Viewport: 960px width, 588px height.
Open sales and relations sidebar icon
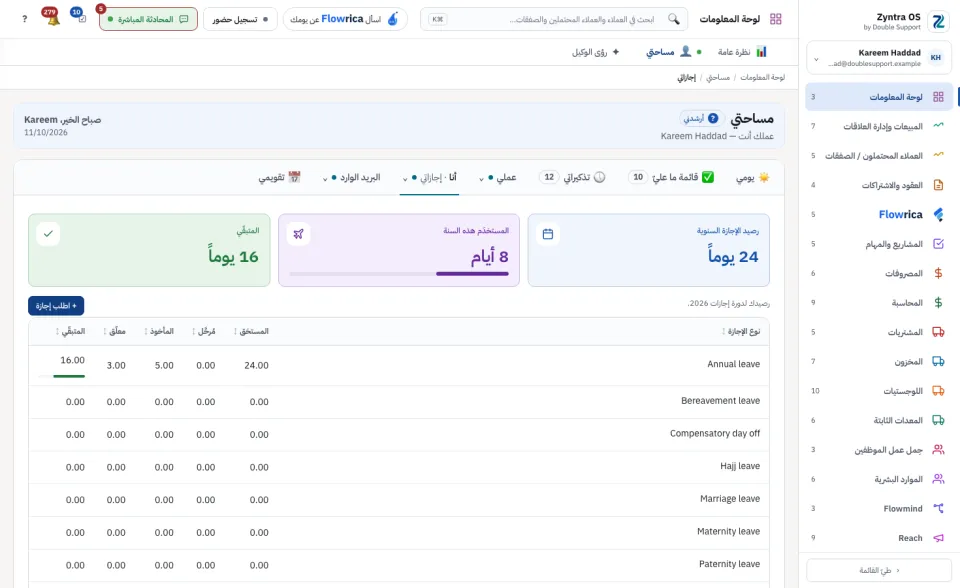938,126
